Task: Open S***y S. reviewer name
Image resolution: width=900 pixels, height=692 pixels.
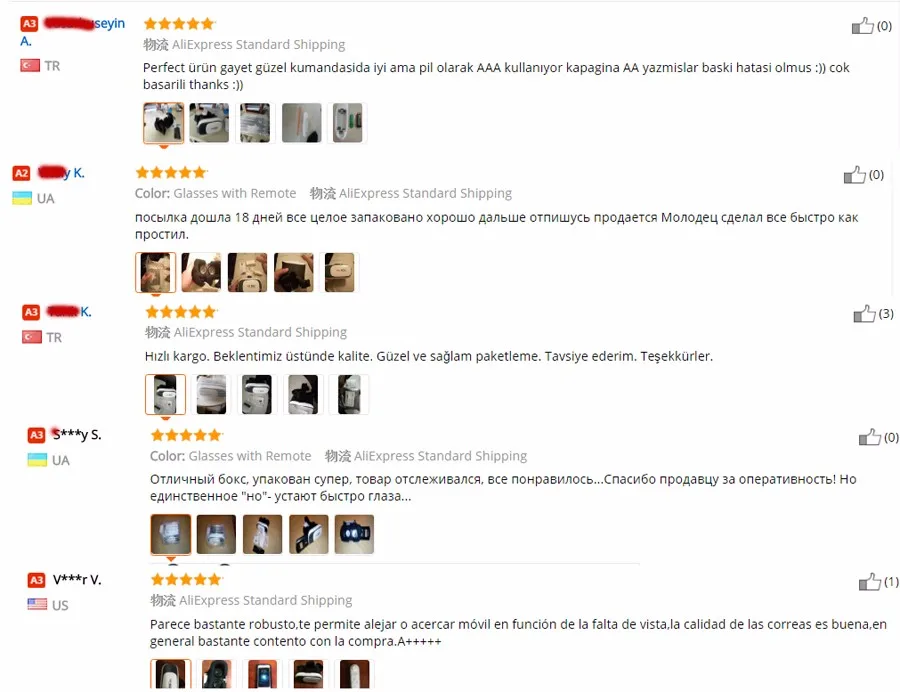Action: [x=77, y=435]
